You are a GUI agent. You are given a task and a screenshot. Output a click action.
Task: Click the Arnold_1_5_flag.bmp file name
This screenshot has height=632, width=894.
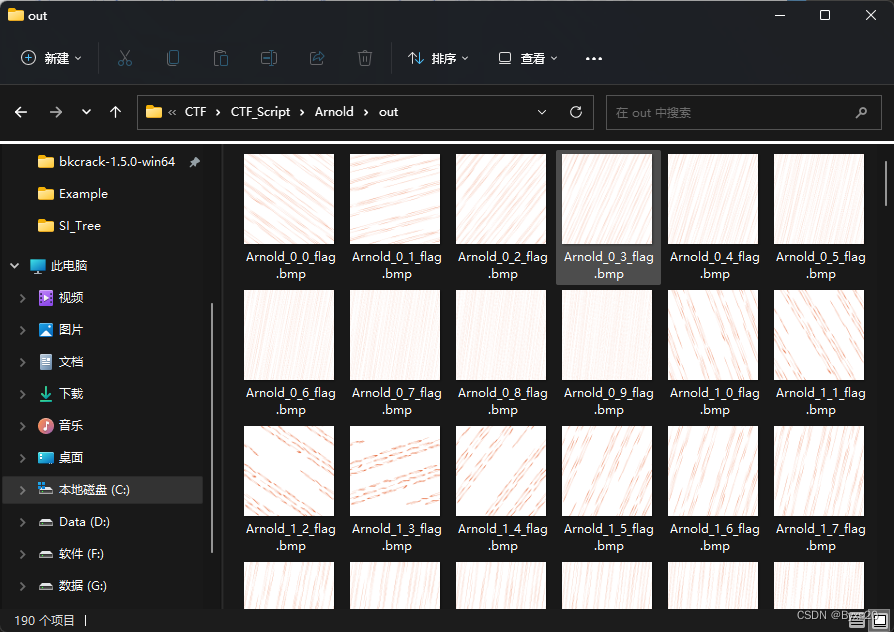tap(608, 537)
